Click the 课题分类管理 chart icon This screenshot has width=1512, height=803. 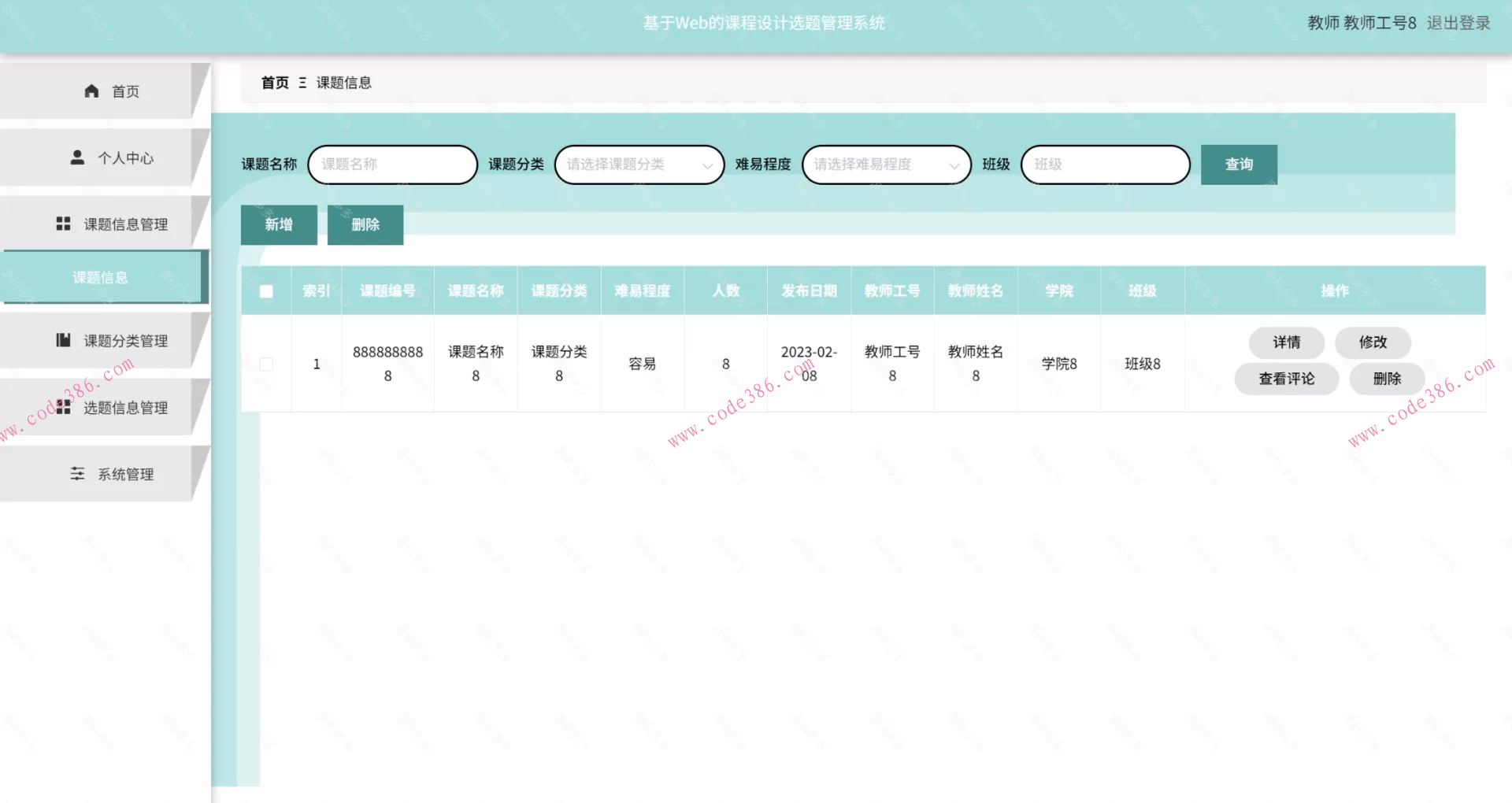63,340
